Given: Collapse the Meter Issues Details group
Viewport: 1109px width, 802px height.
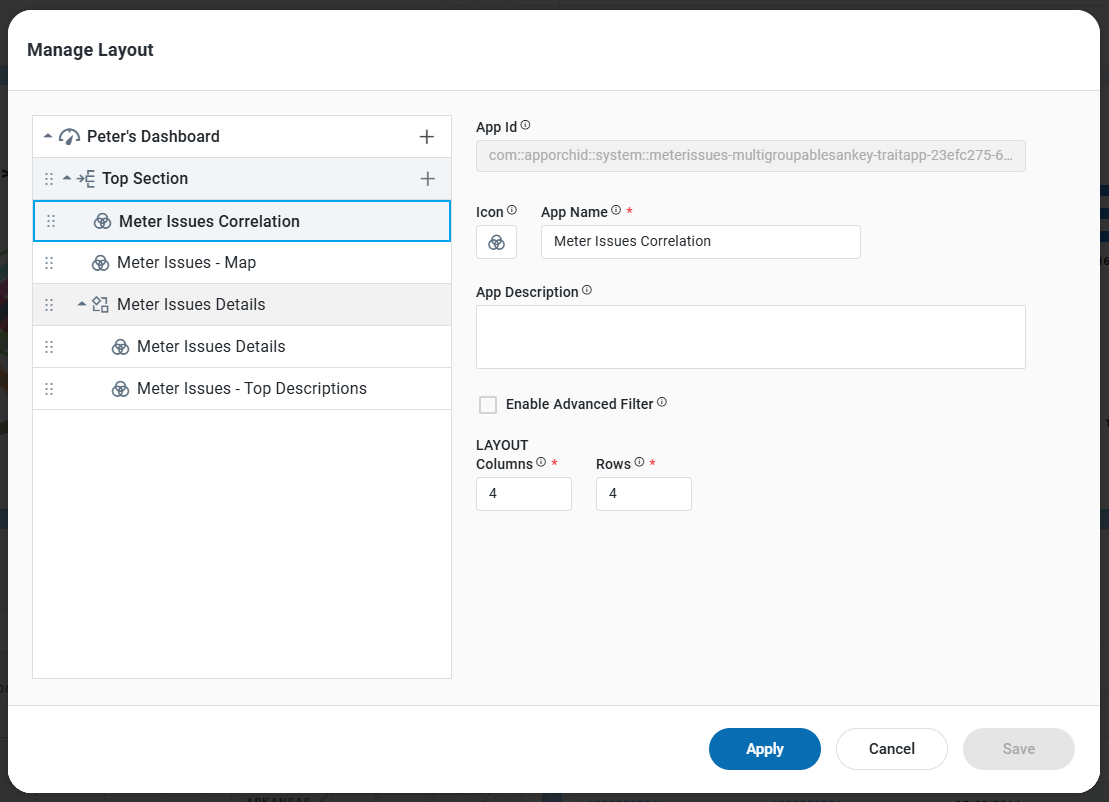Looking at the screenshot, I should 82,304.
